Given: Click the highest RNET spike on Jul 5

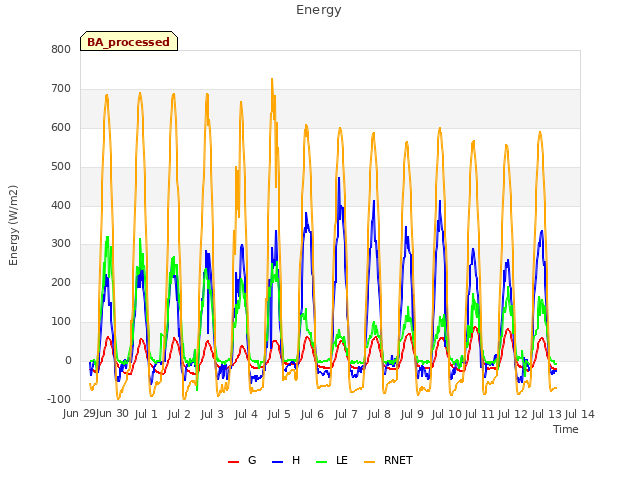Looking at the screenshot, I should pyautogui.click(x=272, y=79).
